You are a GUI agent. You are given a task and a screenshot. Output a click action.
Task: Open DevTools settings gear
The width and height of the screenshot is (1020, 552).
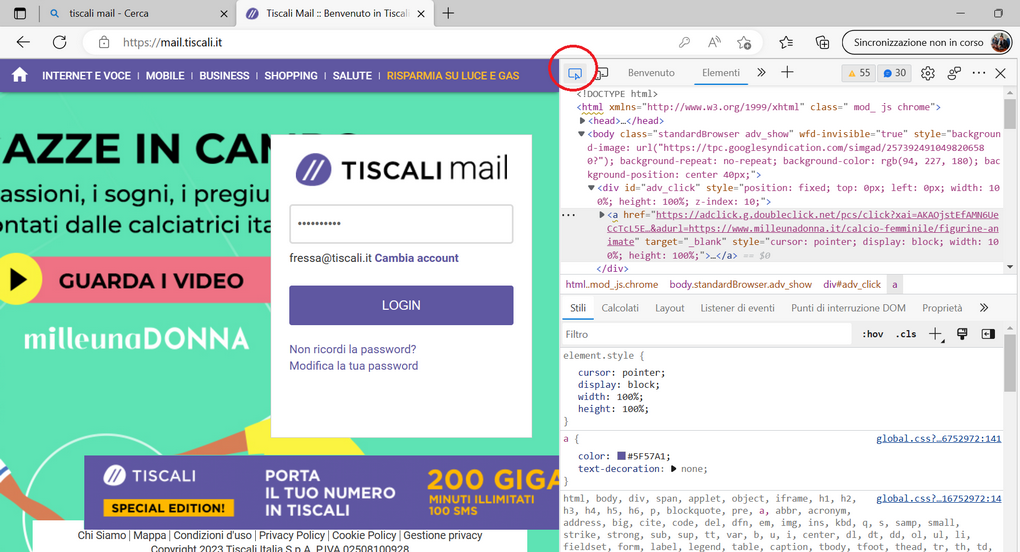(x=928, y=73)
